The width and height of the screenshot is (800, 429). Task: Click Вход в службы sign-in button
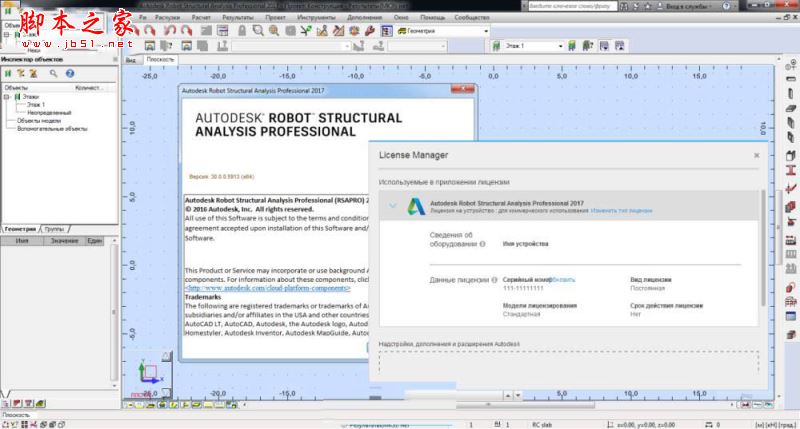[686, 6]
